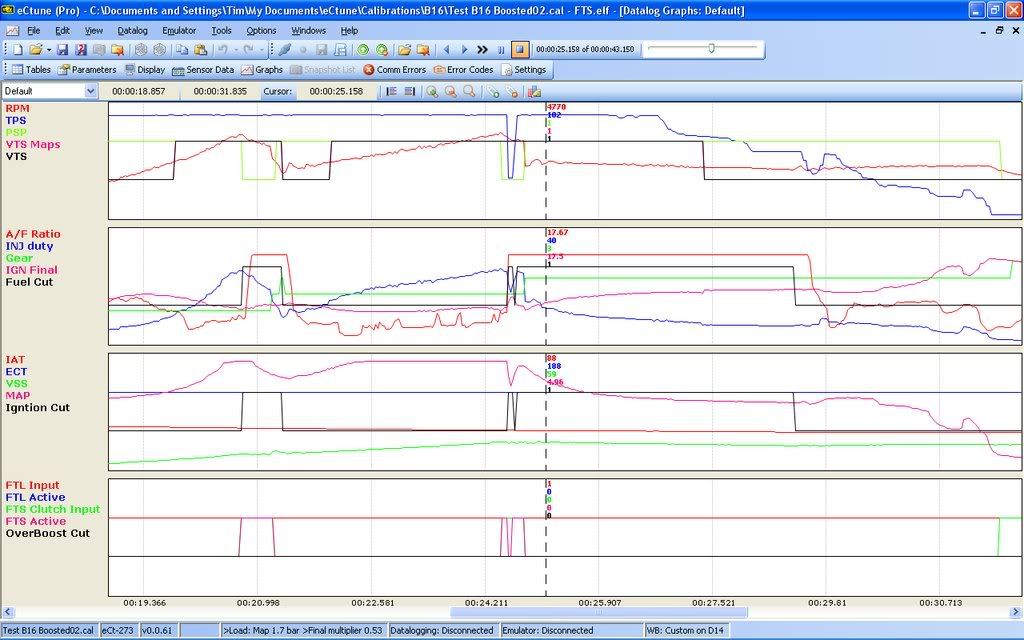The height and width of the screenshot is (640, 1024).
Task: Click the start time 00:00:18.857 field
Action: point(138,91)
